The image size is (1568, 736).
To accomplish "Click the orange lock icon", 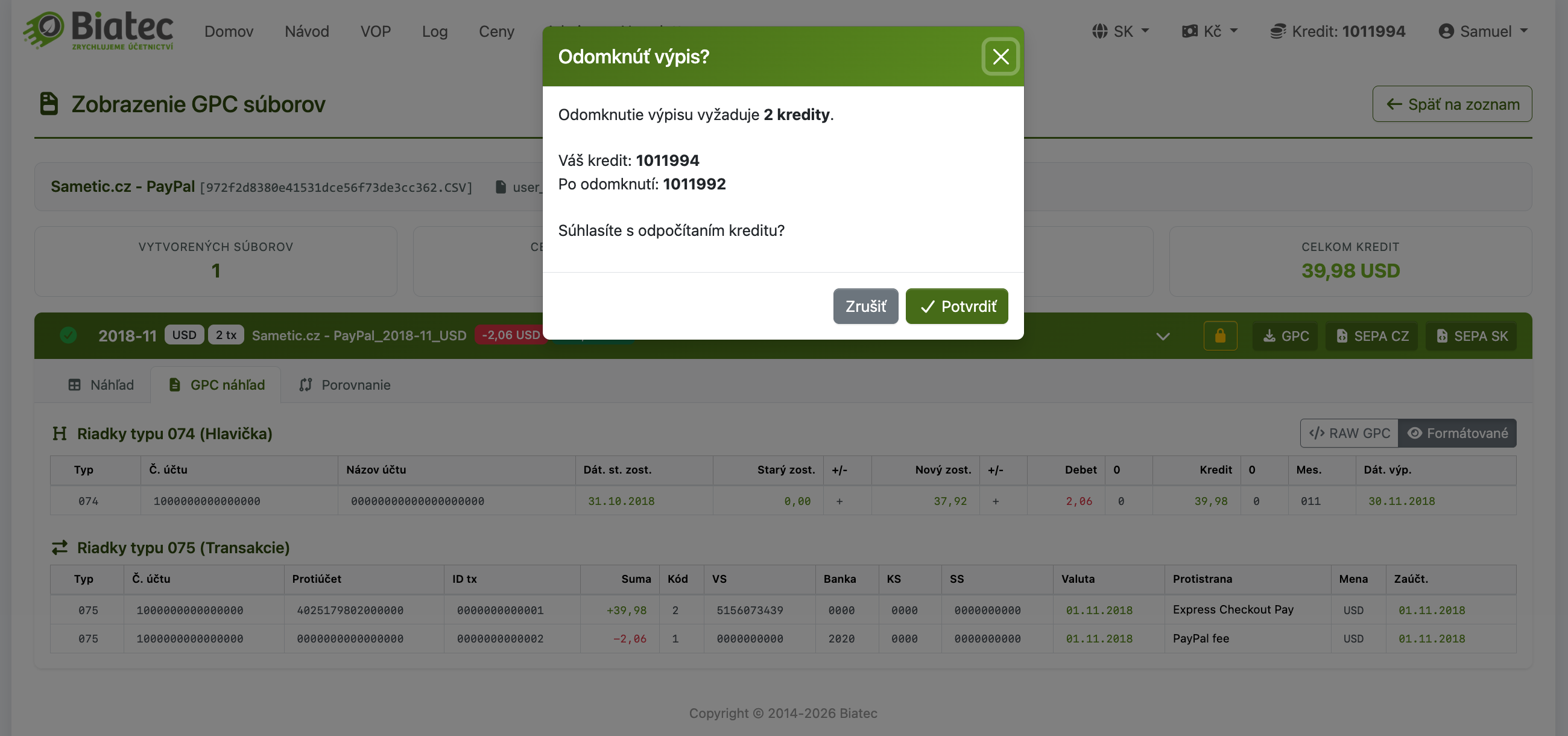I will [x=1220, y=336].
